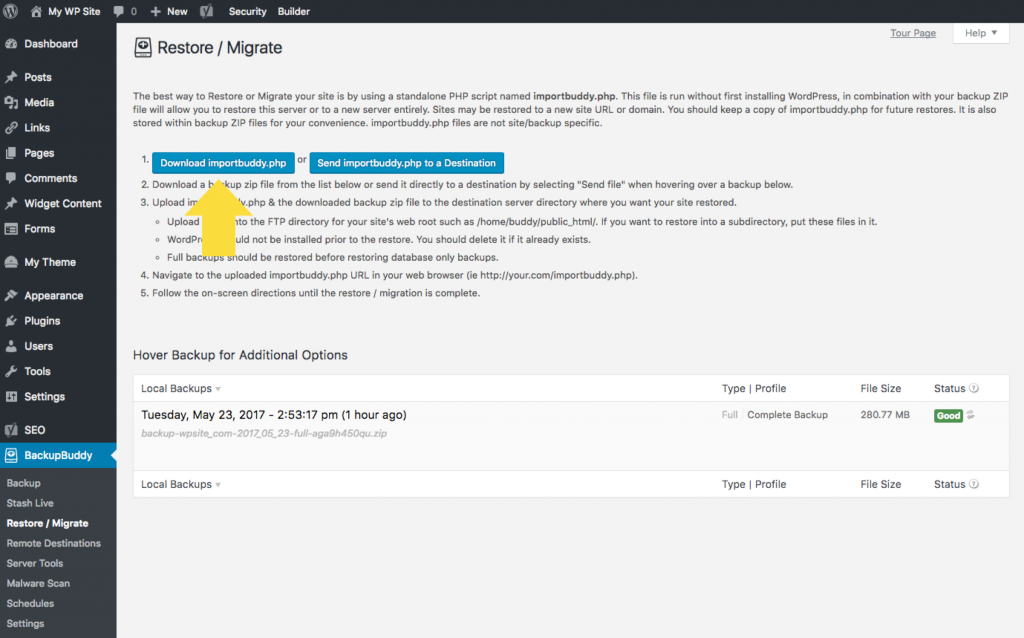The image size is (1024, 638).
Task: Click the Tools wrench icon
Action: [x=11, y=371]
